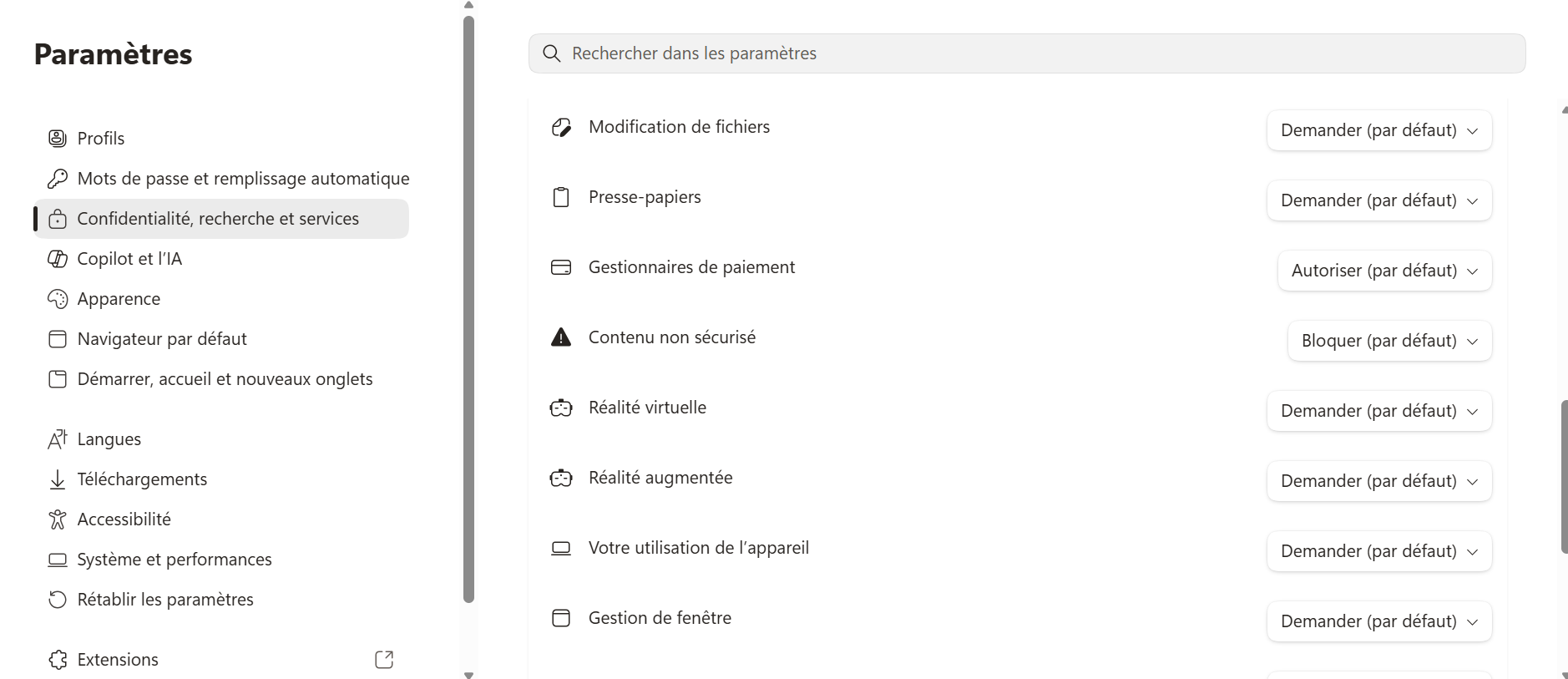The image size is (1568, 679).
Task: Open the Modification de fichiers dropdown
Action: click(1379, 130)
